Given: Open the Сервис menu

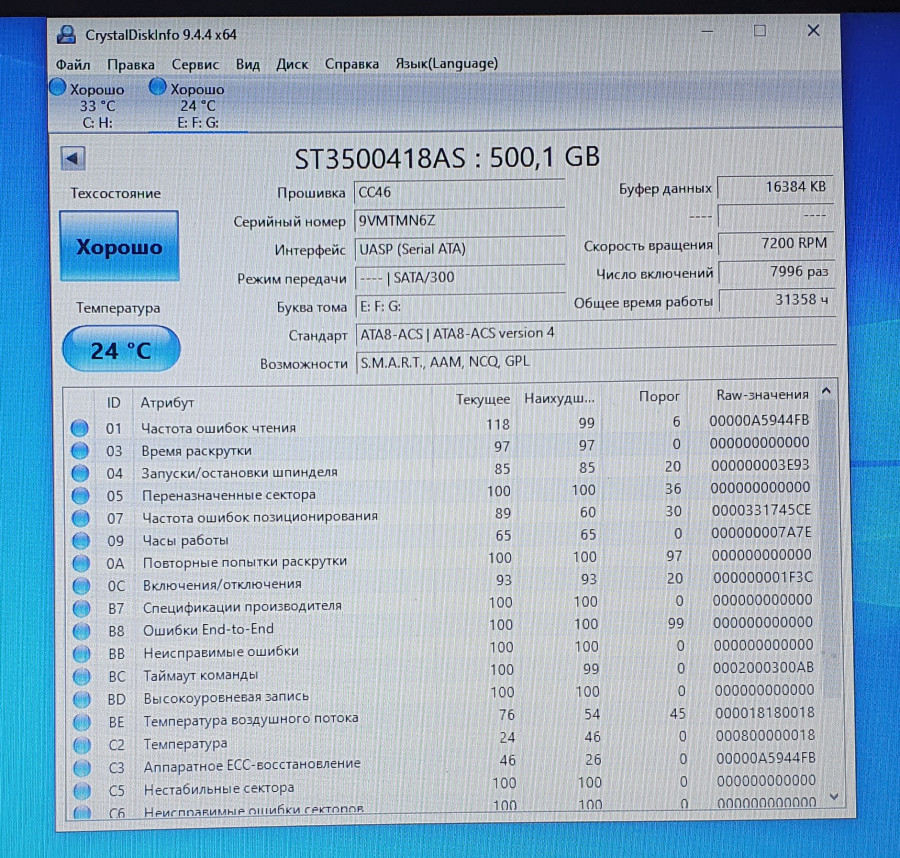Looking at the screenshot, I should coord(195,64).
